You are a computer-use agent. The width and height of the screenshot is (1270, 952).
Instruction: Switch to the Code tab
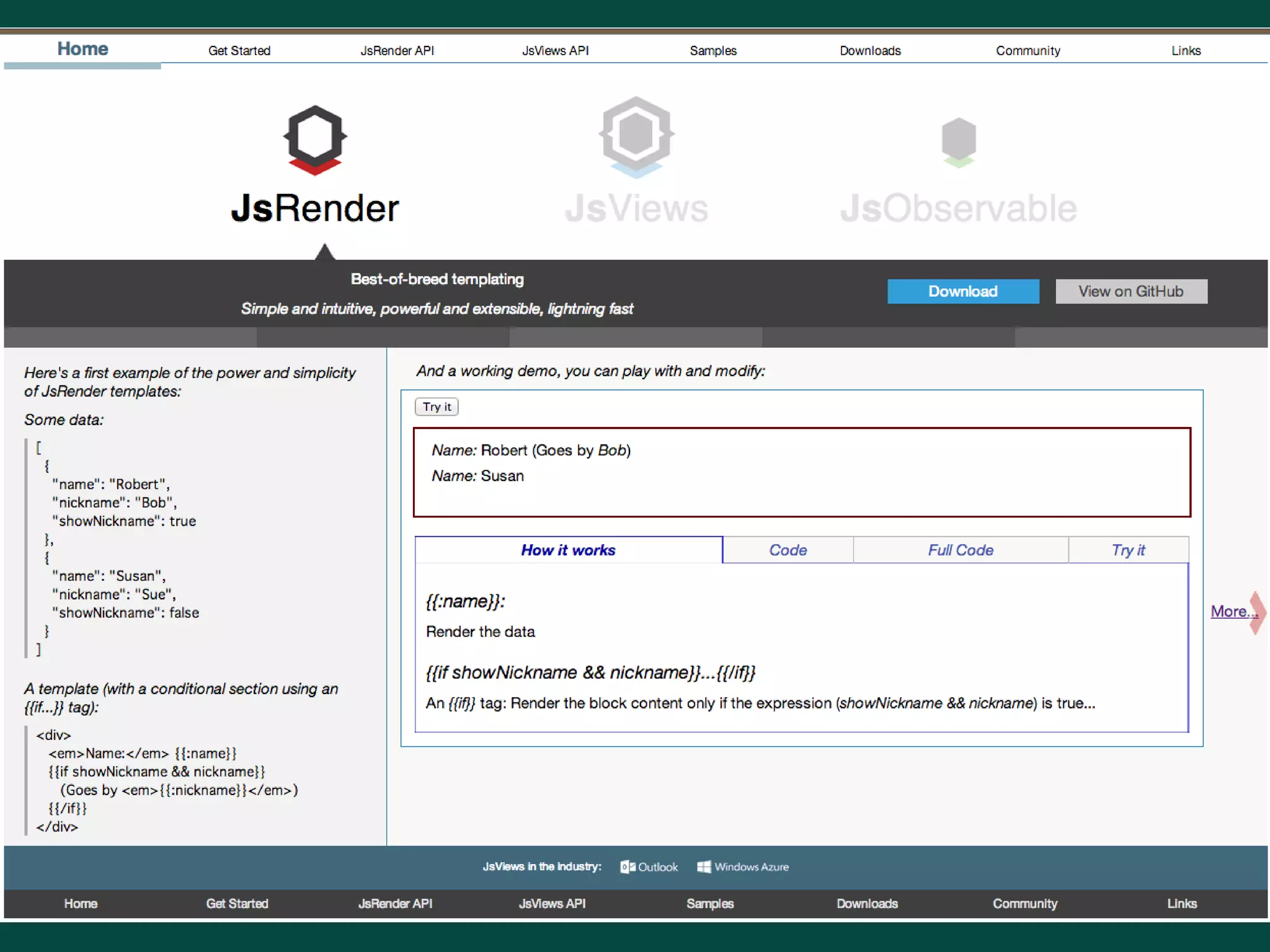tap(788, 550)
